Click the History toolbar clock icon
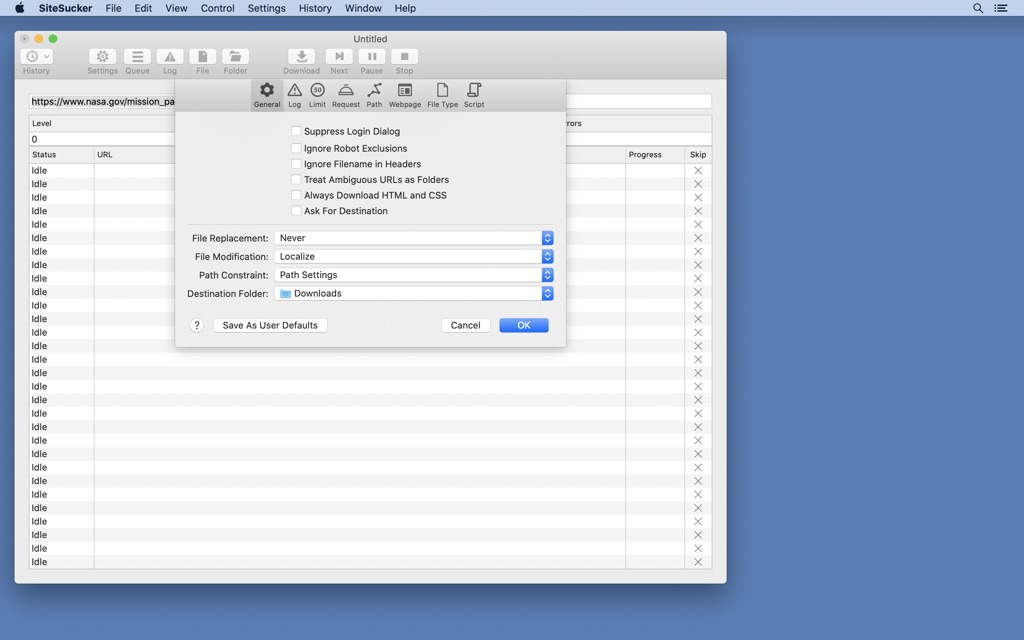 [x=37, y=57]
